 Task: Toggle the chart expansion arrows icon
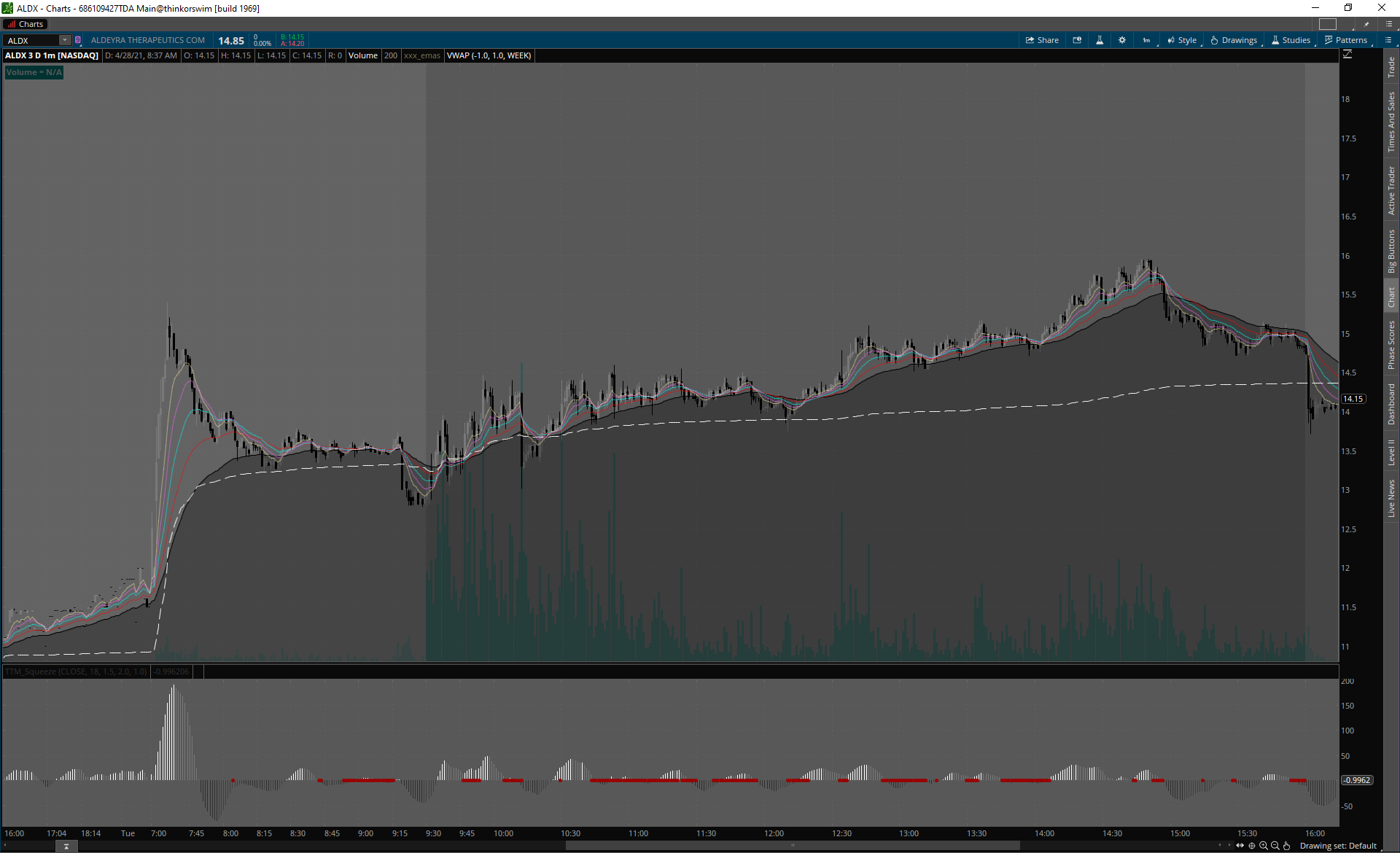point(1240,846)
